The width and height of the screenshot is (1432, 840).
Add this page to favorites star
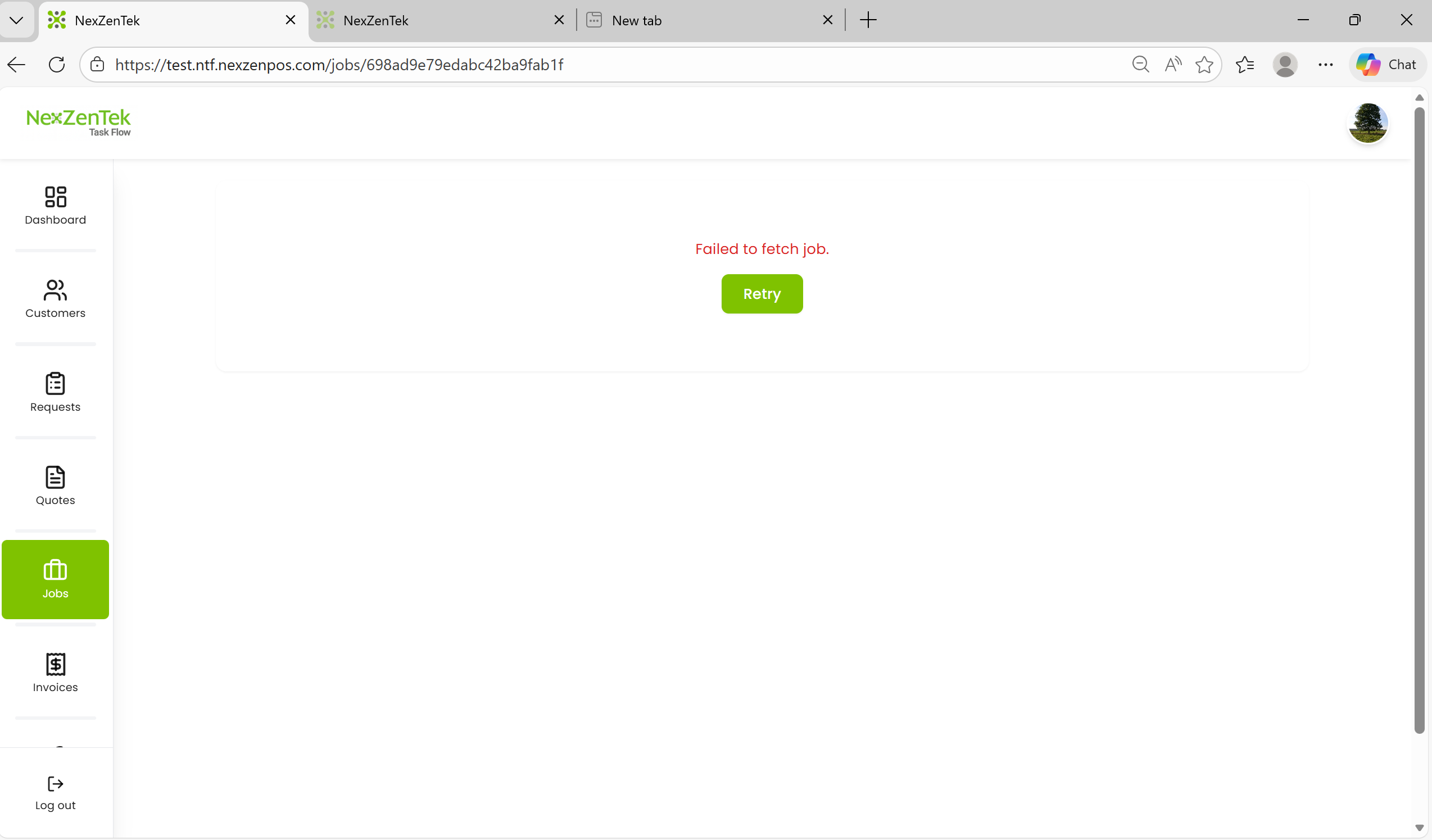point(1204,65)
